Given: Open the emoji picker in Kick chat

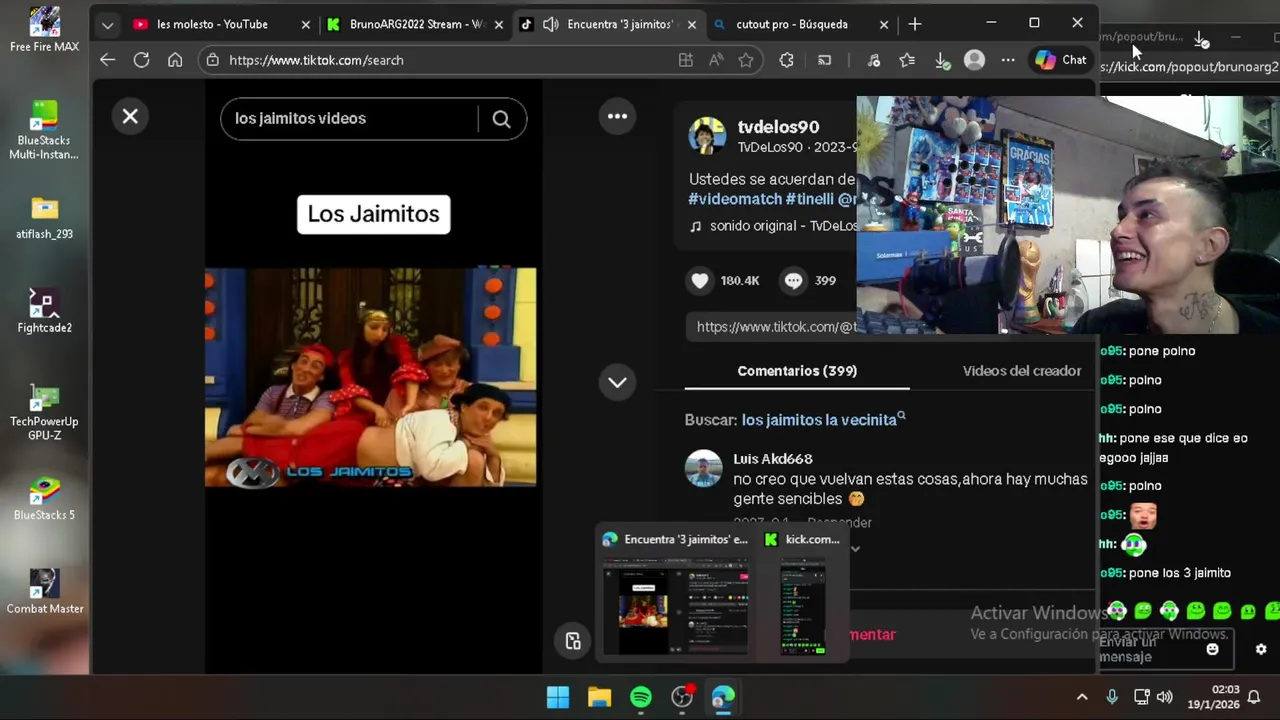Looking at the screenshot, I should [1213, 649].
